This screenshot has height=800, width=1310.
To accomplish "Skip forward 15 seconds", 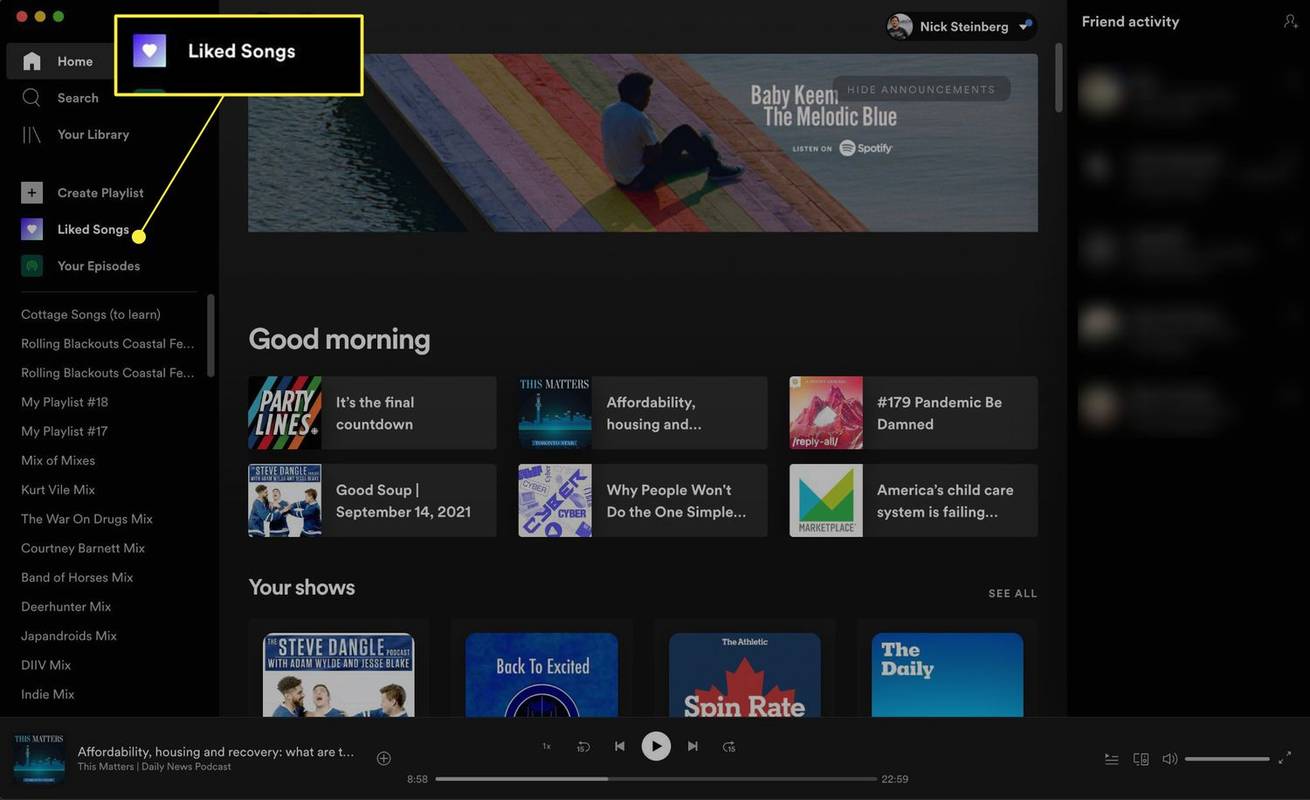I will (x=729, y=746).
